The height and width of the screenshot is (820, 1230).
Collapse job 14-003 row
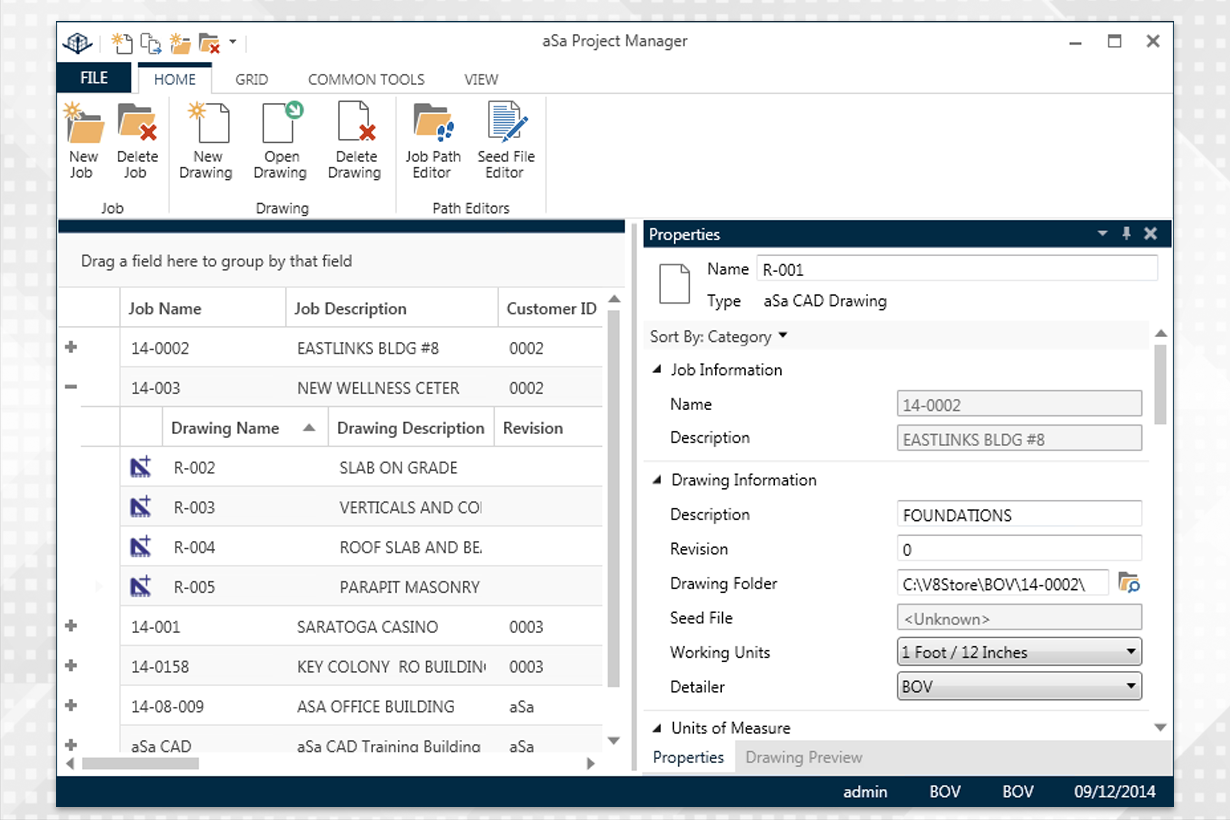click(x=71, y=387)
